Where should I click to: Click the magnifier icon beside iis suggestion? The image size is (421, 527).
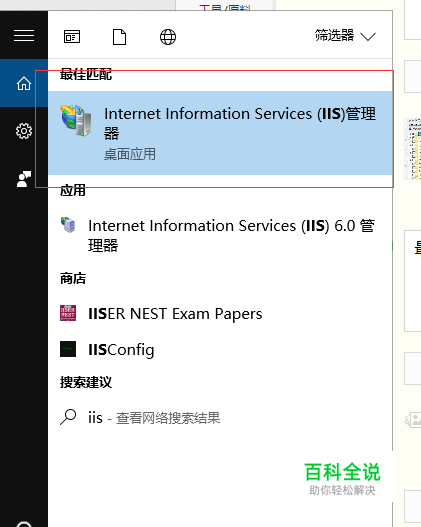point(68,417)
